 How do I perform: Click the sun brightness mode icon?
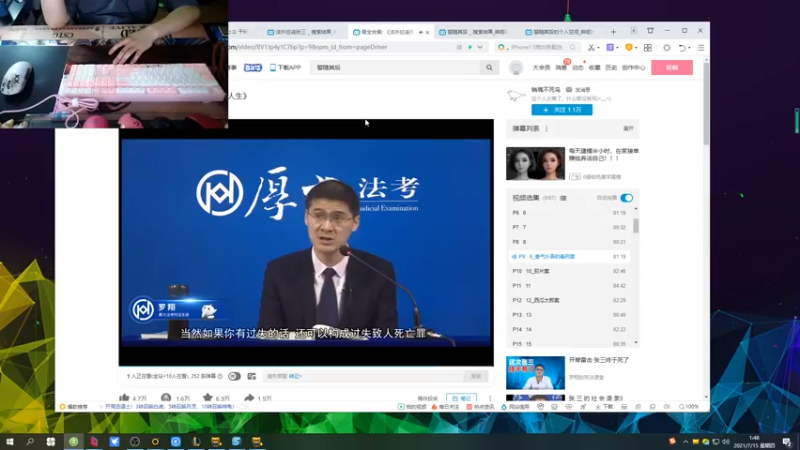click(667, 47)
